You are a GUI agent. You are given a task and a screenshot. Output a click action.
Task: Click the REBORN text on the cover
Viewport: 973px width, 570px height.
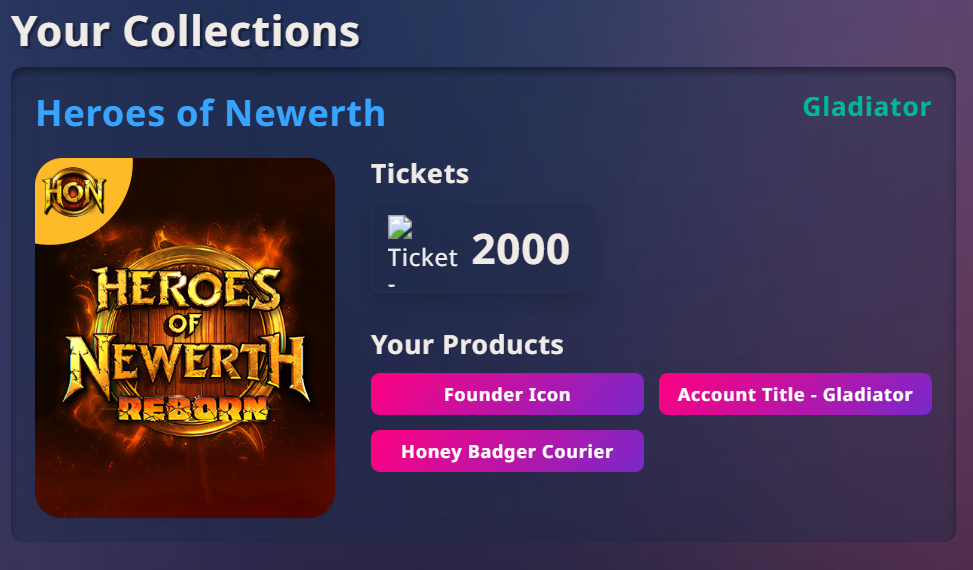point(193,407)
